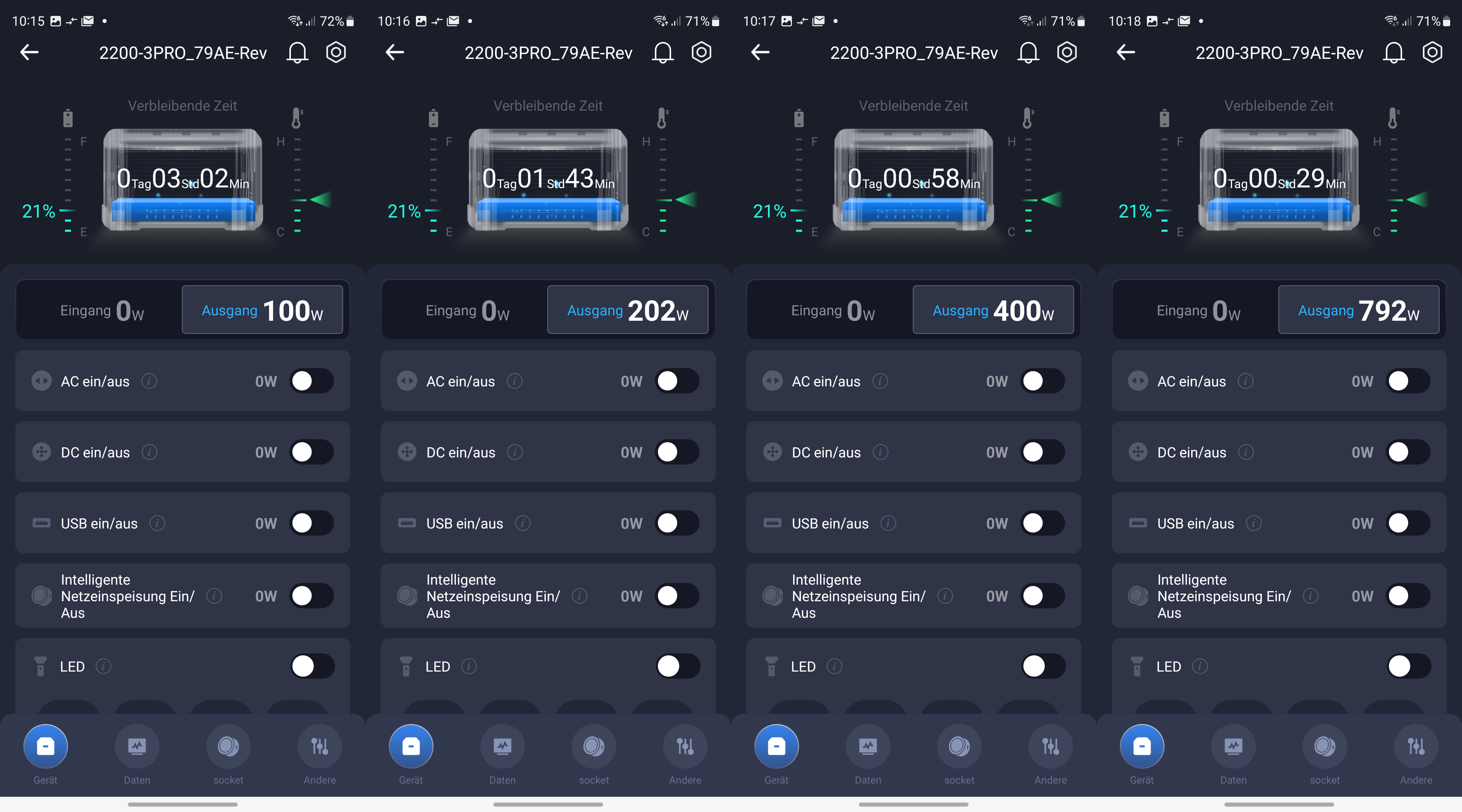This screenshot has height=812, width=1462.
Task: Toggle AC ein/aus switch in 202W screen
Action: pos(677,381)
